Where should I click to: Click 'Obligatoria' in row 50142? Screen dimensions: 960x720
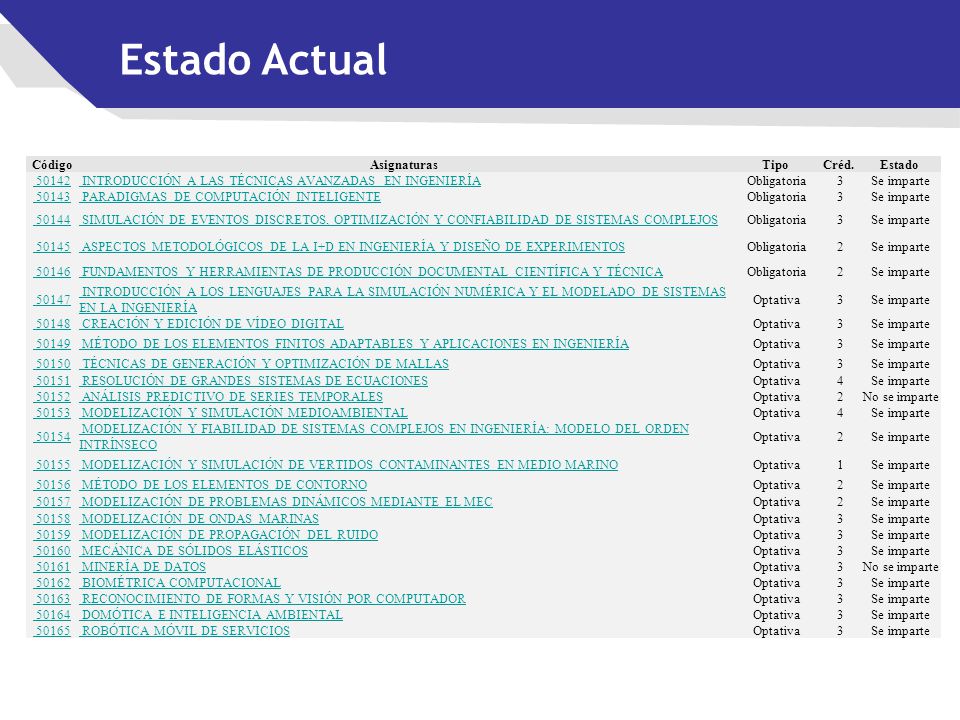pyautogui.click(x=776, y=181)
